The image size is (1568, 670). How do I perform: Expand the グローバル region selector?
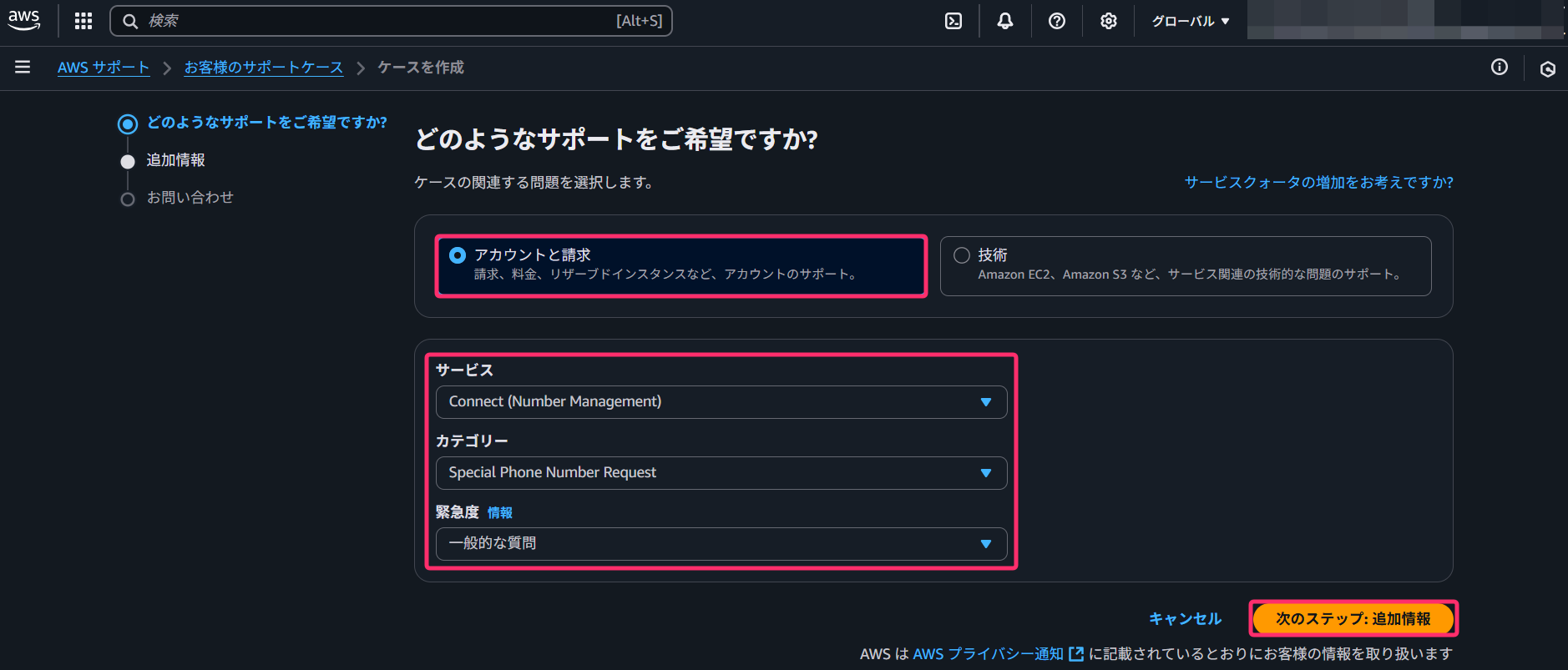1191,21
